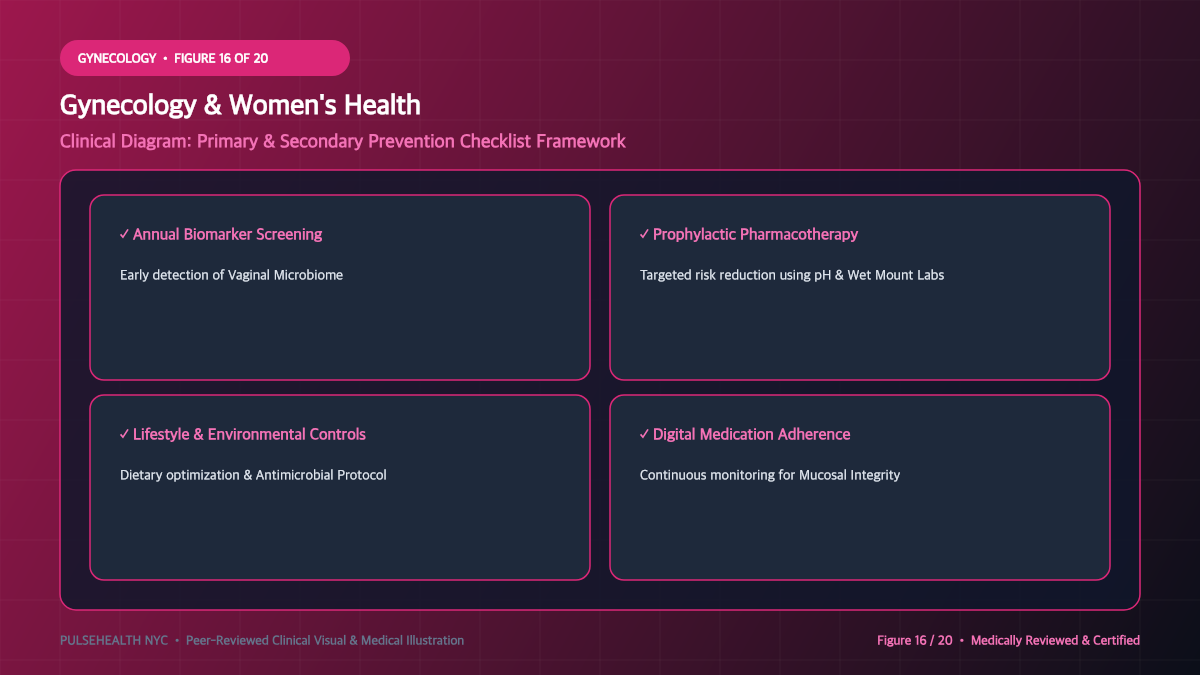This screenshot has width=1200, height=675.
Task: Click the Clinical Diagram subtitle text
Action: coord(343,141)
